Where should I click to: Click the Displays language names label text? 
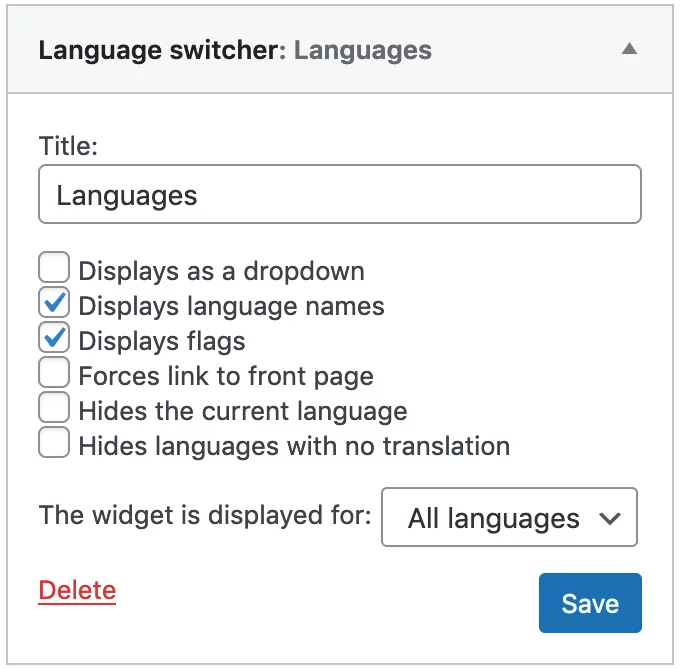232,307
